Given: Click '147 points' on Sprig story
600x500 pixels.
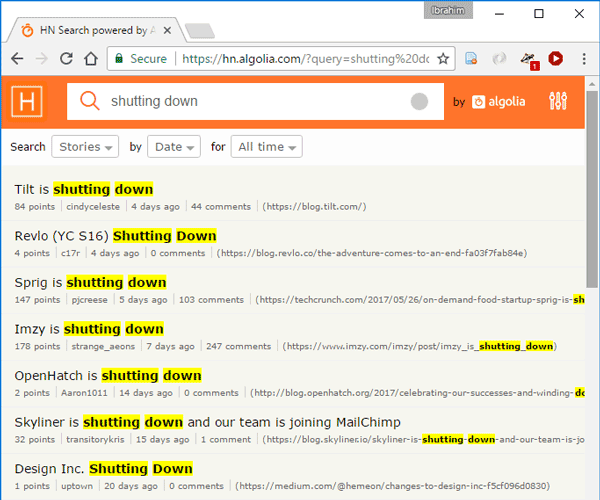Looking at the screenshot, I should [x=38, y=300].
